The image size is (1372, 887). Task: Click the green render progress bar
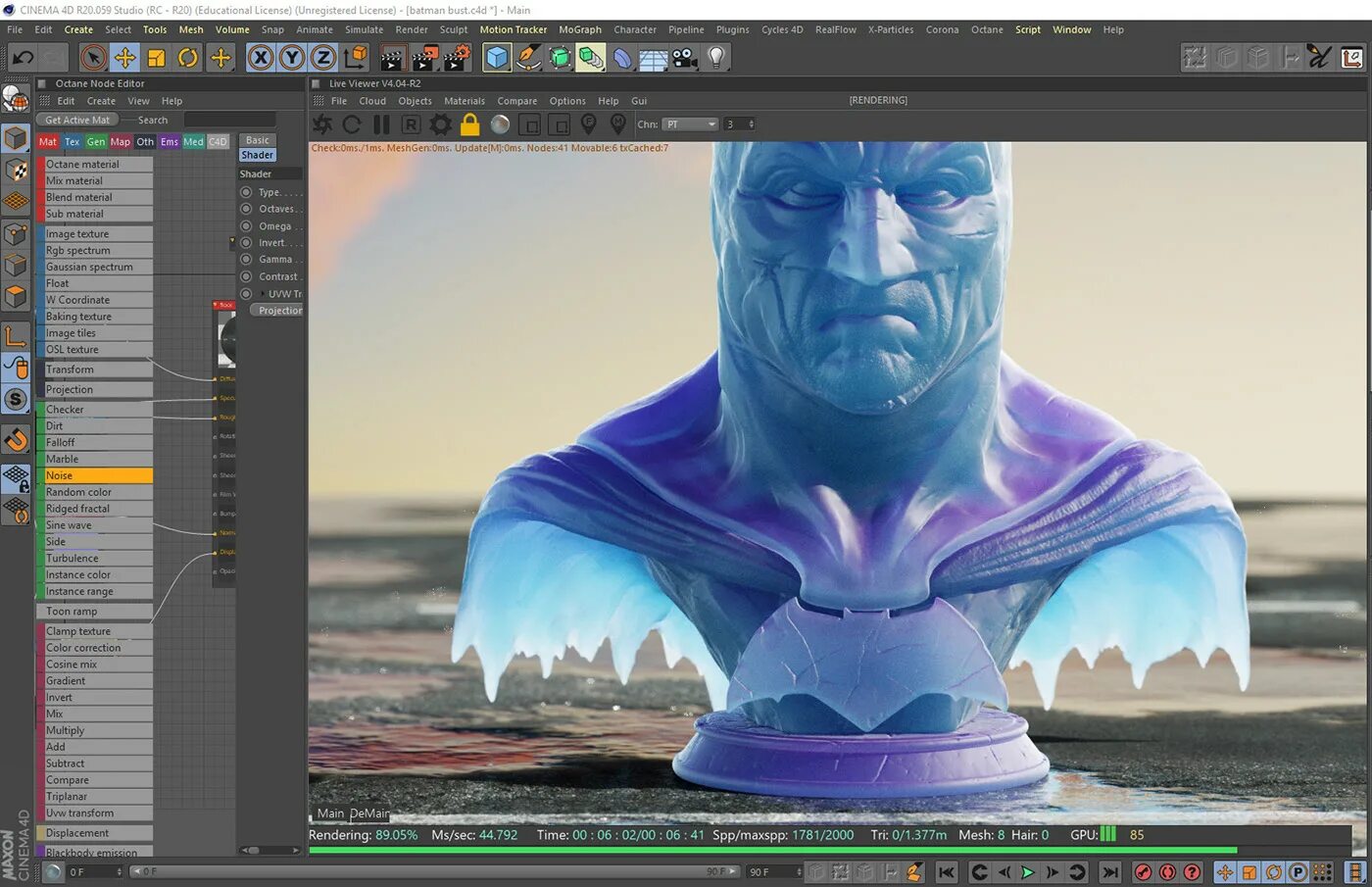(x=772, y=851)
